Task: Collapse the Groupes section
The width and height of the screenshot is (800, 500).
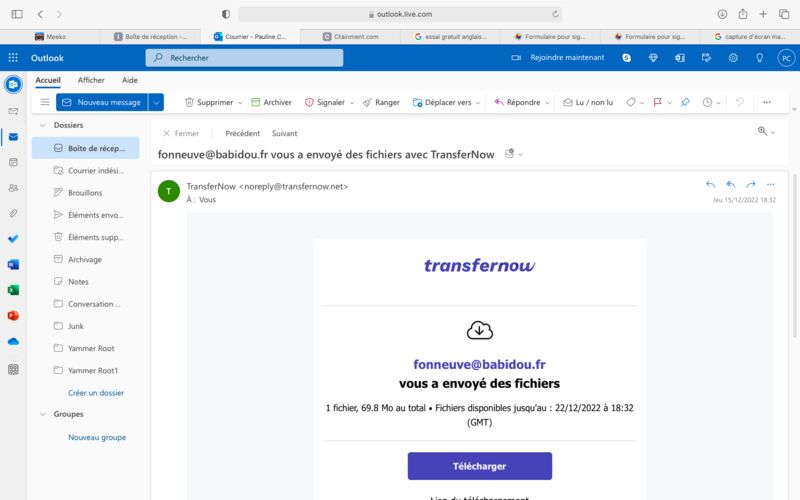Action: pos(43,414)
